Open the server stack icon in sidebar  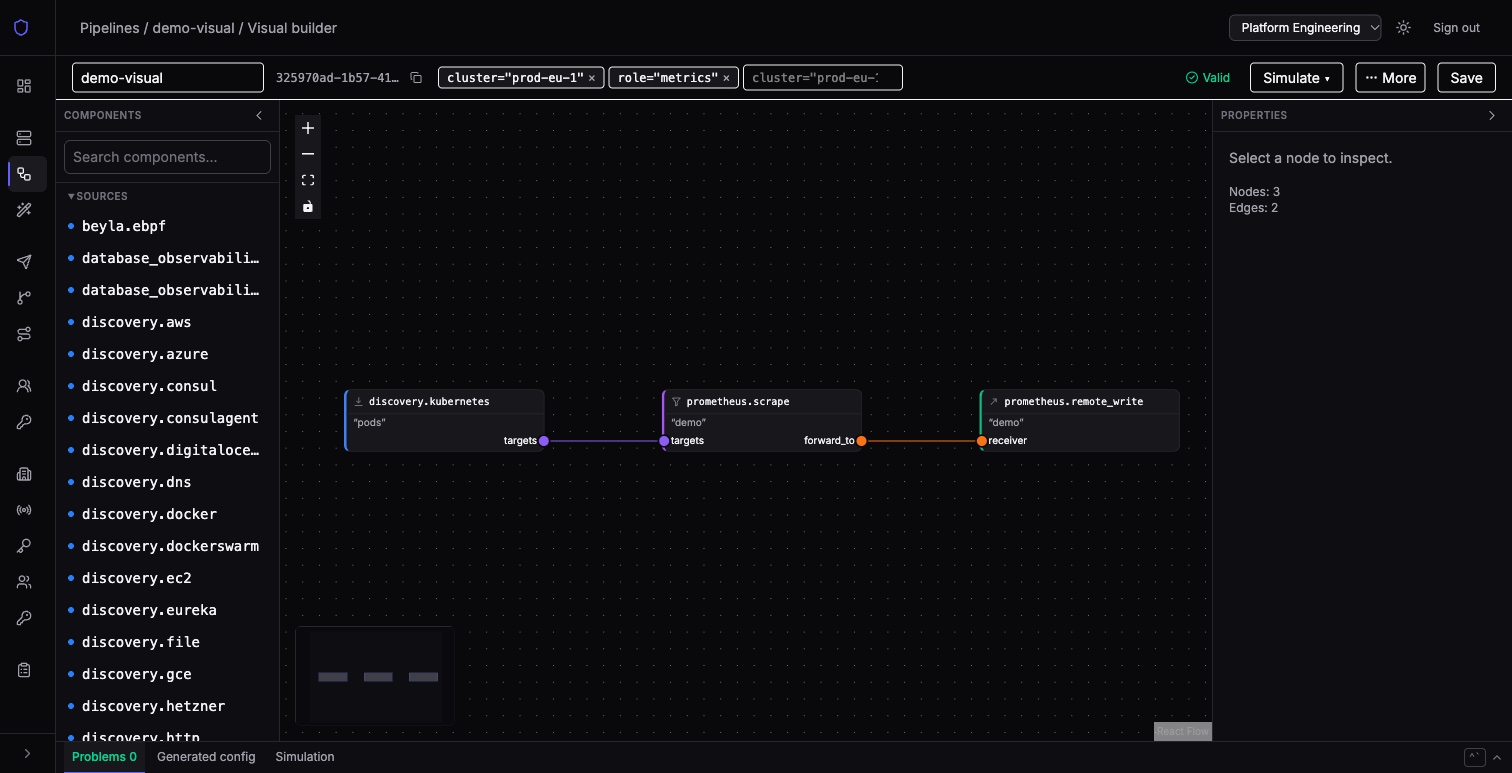(24, 138)
